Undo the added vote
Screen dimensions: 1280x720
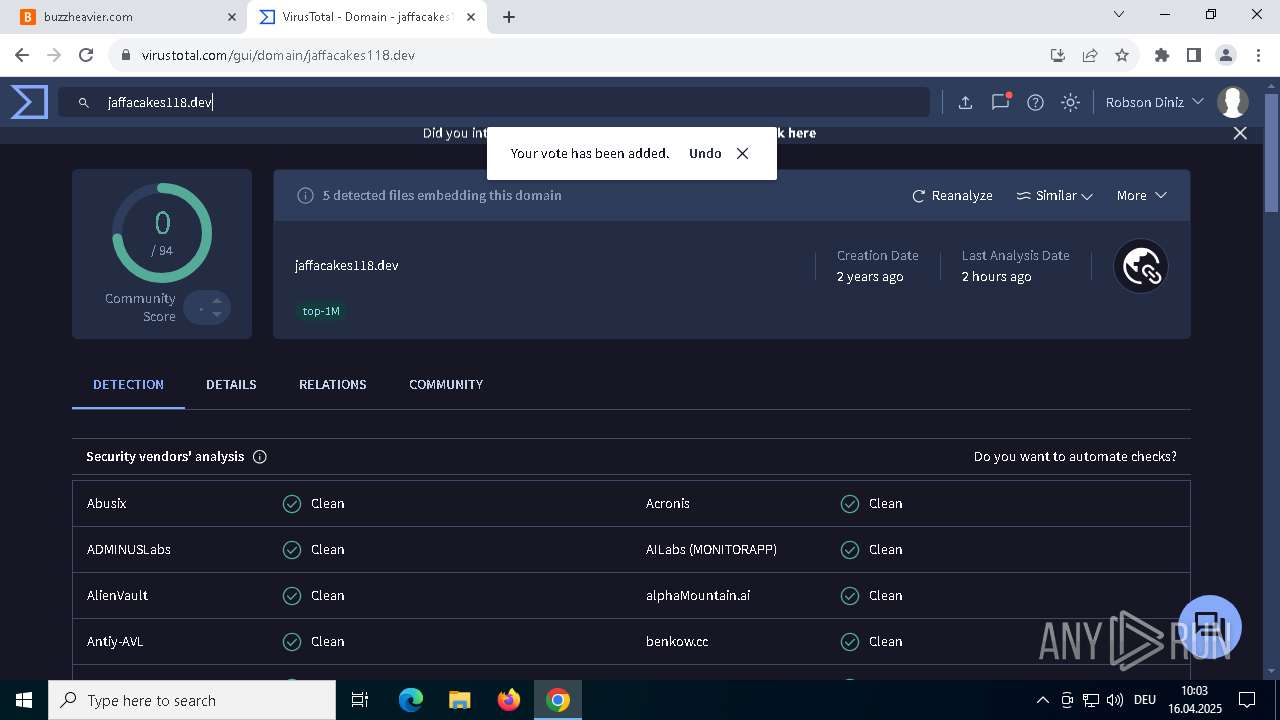[705, 153]
